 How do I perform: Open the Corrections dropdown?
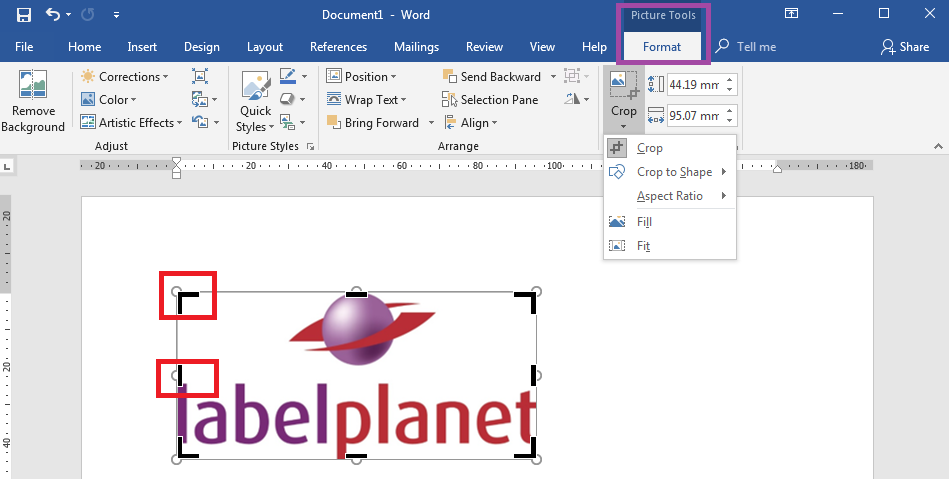coord(125,77)
